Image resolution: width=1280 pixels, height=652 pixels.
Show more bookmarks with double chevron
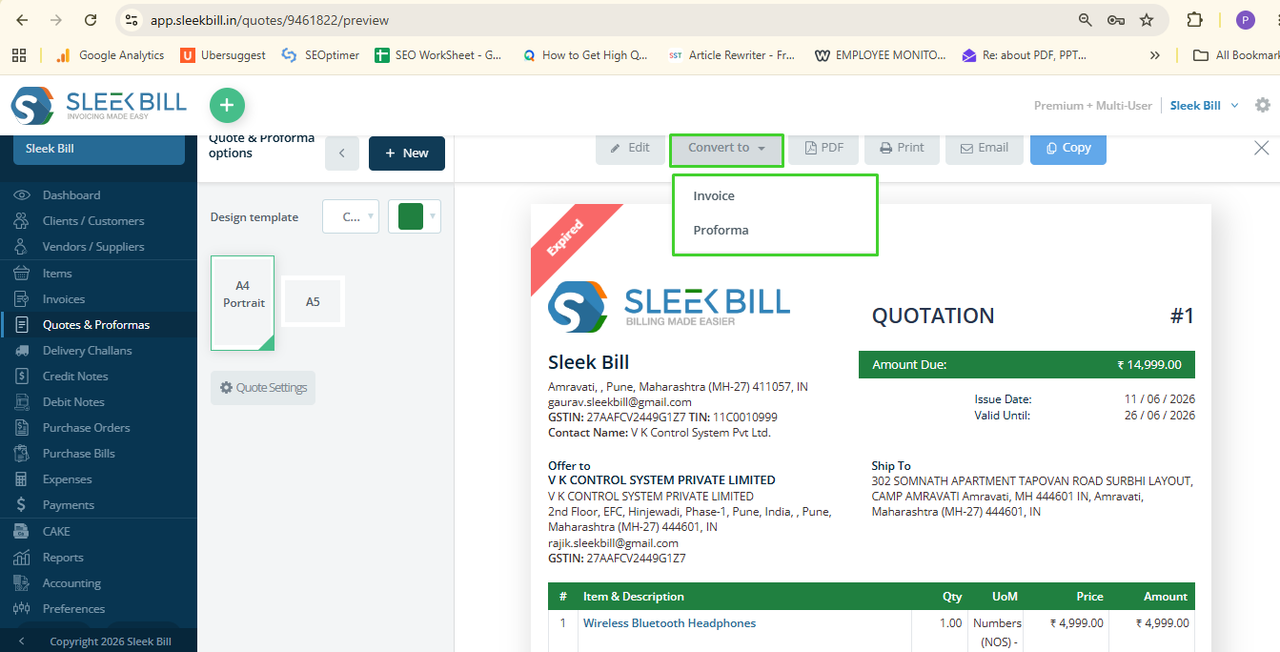[x=1156, y=55]
